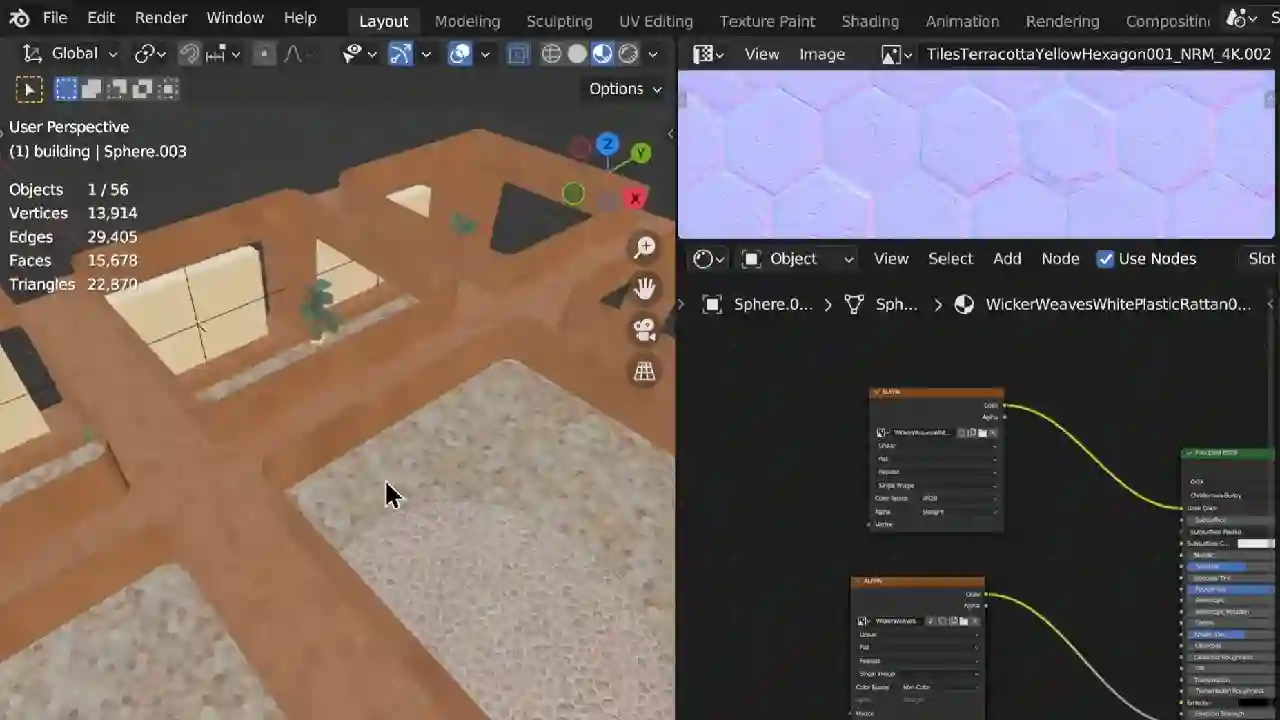Enable Material Preview viewport shading
1280x720 pixels.
coord(602,54)
